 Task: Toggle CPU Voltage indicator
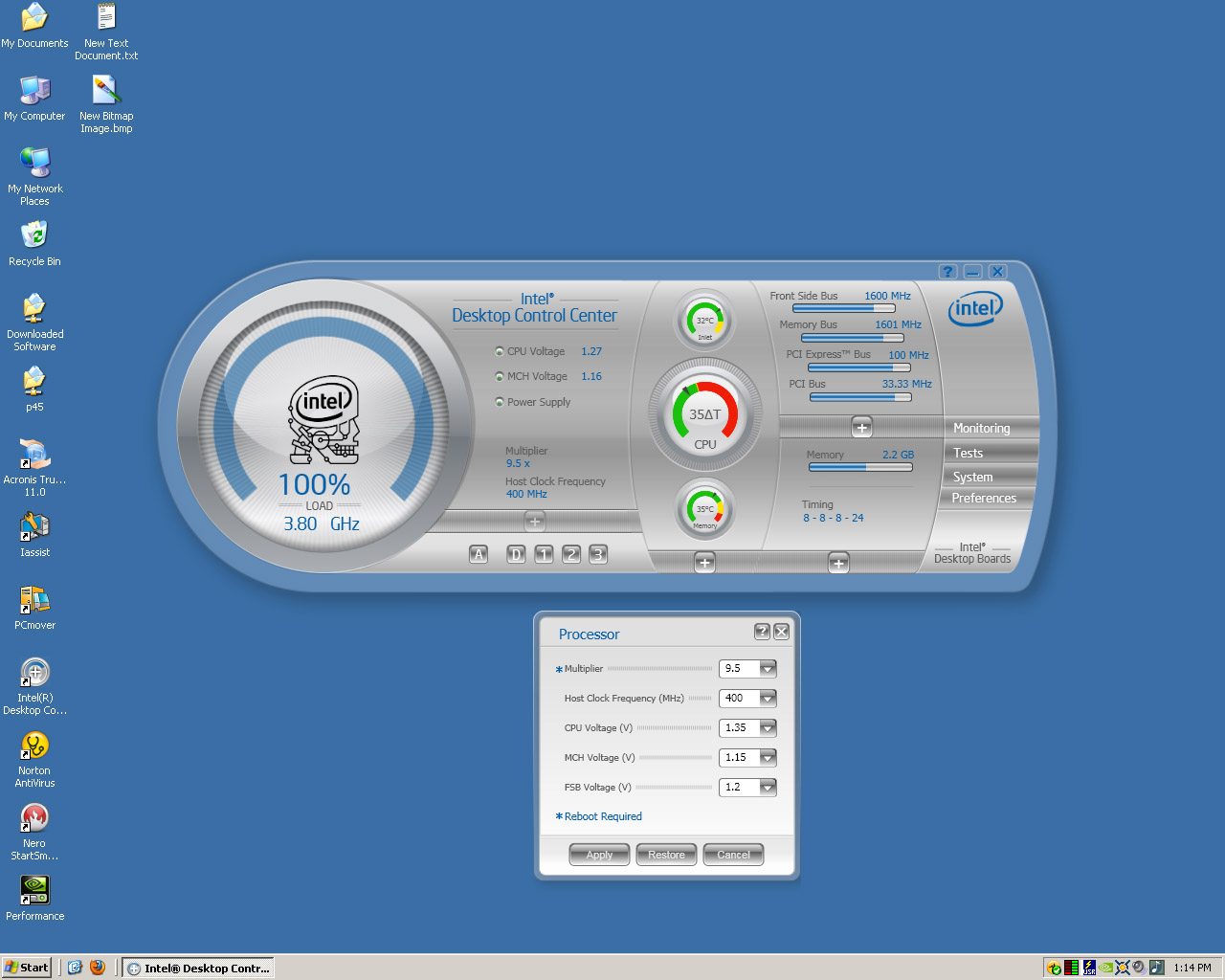pos(499,351)
